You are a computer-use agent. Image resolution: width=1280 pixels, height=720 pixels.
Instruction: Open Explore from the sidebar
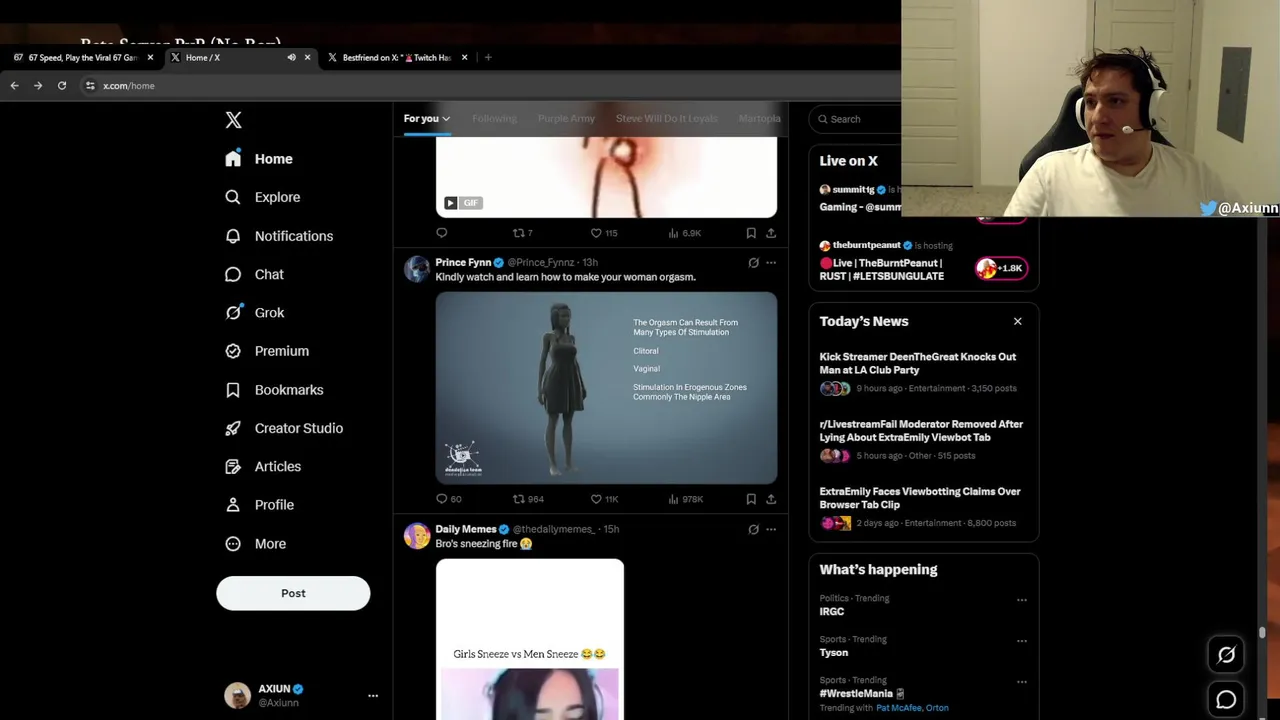[262, 197]
